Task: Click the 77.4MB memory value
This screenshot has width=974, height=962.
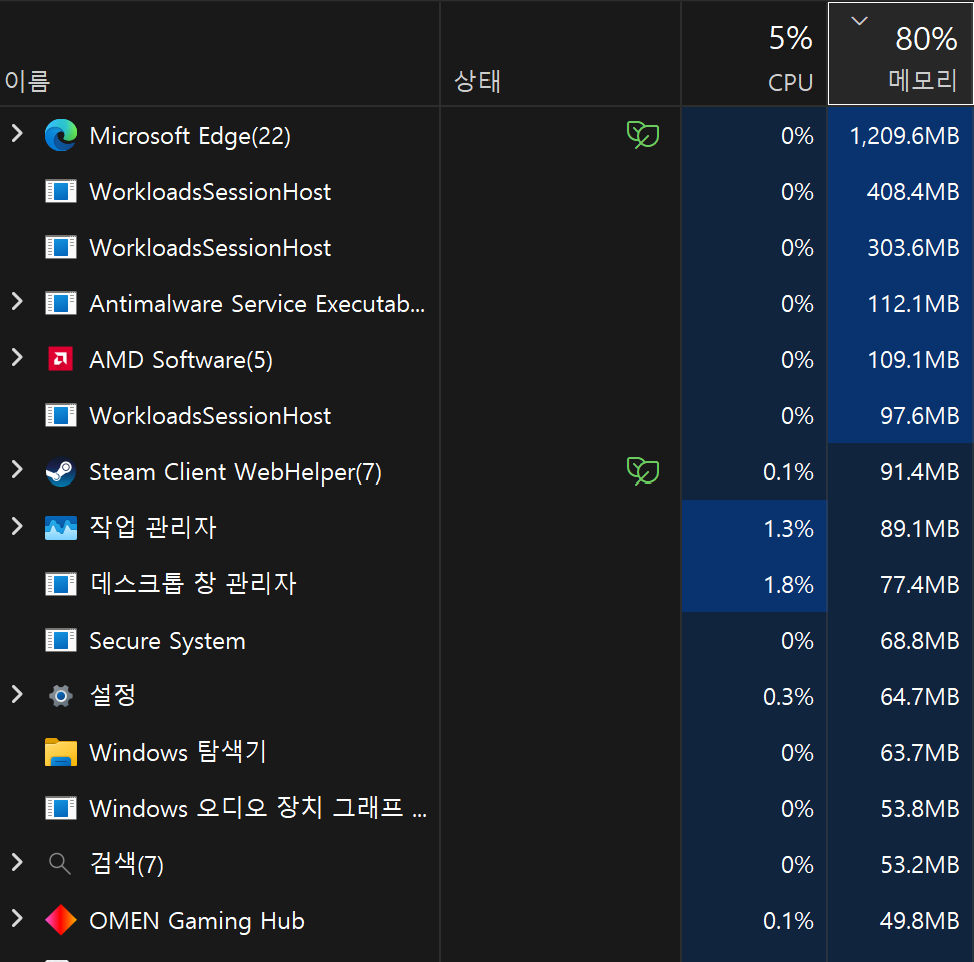Action: (x=920, y=584)
